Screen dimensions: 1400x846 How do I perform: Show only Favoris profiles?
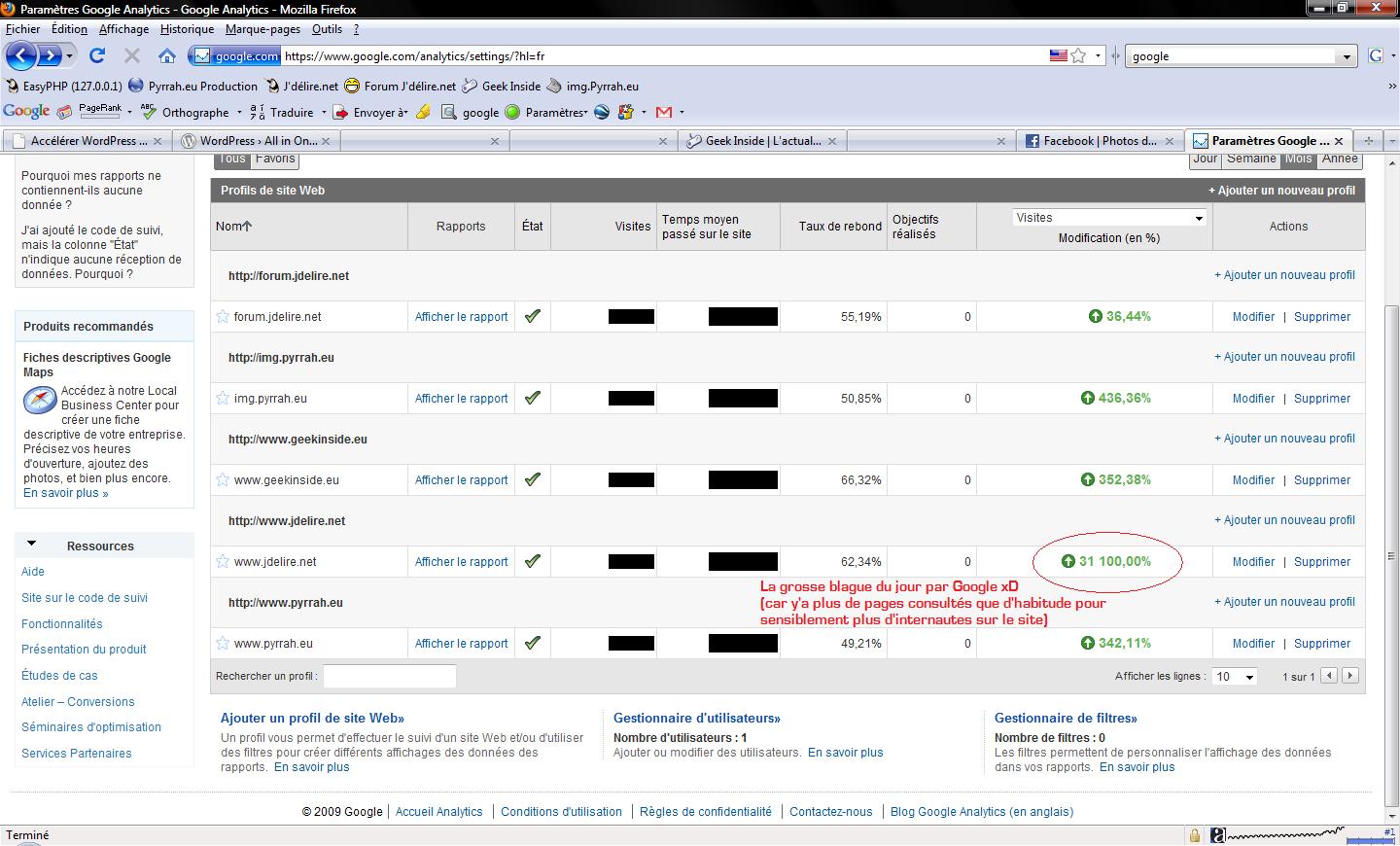point(275,159)
